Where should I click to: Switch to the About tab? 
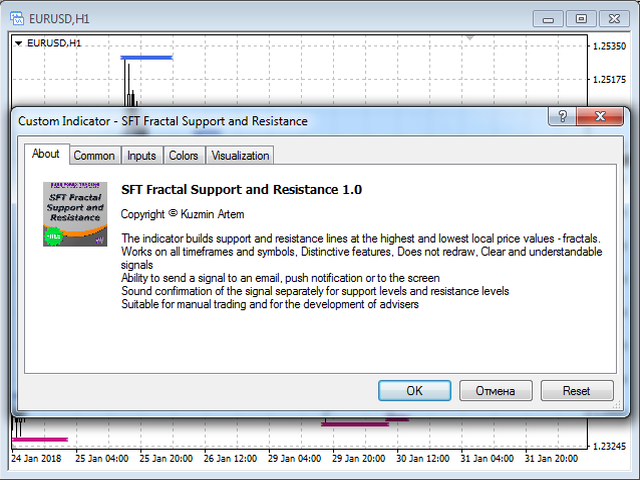pyautogui.click(x=46, y=154)
